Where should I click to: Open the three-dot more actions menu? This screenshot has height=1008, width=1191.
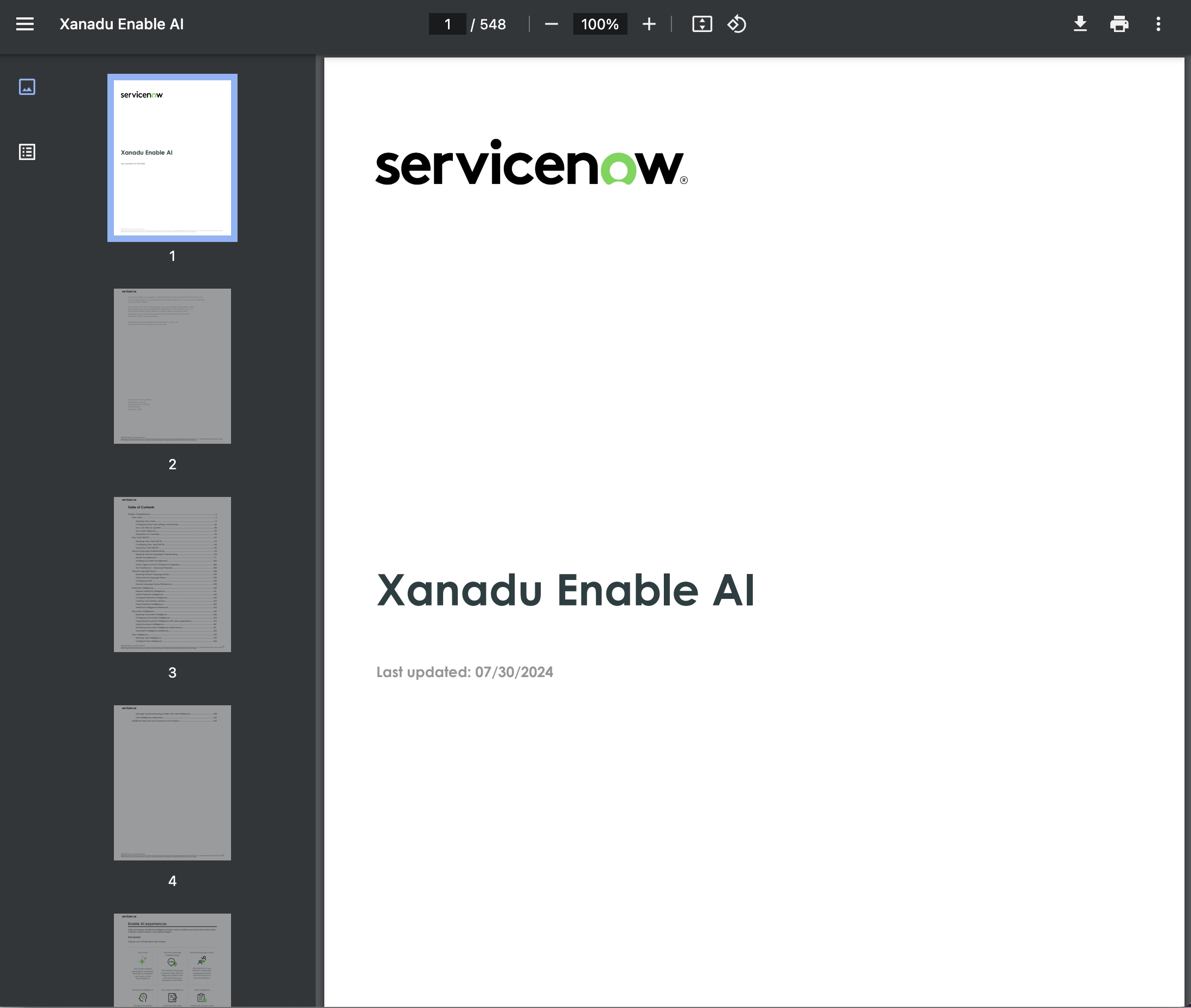point(1158,24)
